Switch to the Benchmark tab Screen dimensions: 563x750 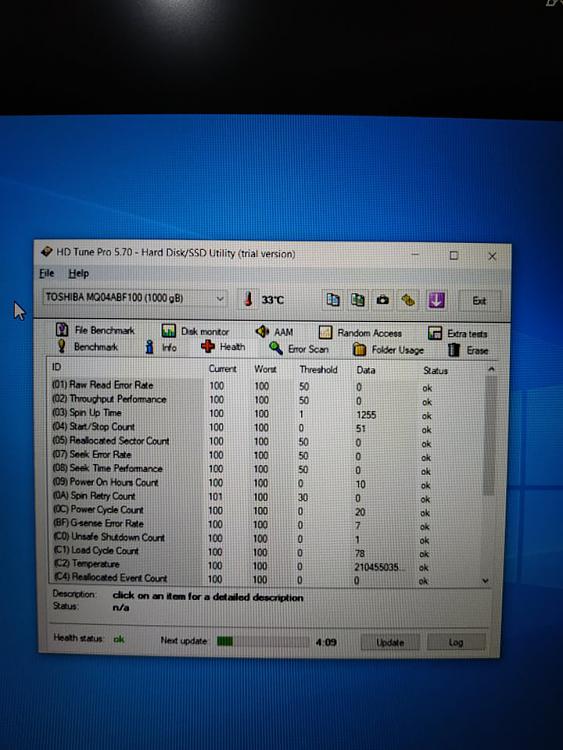[x=88, y=346]
